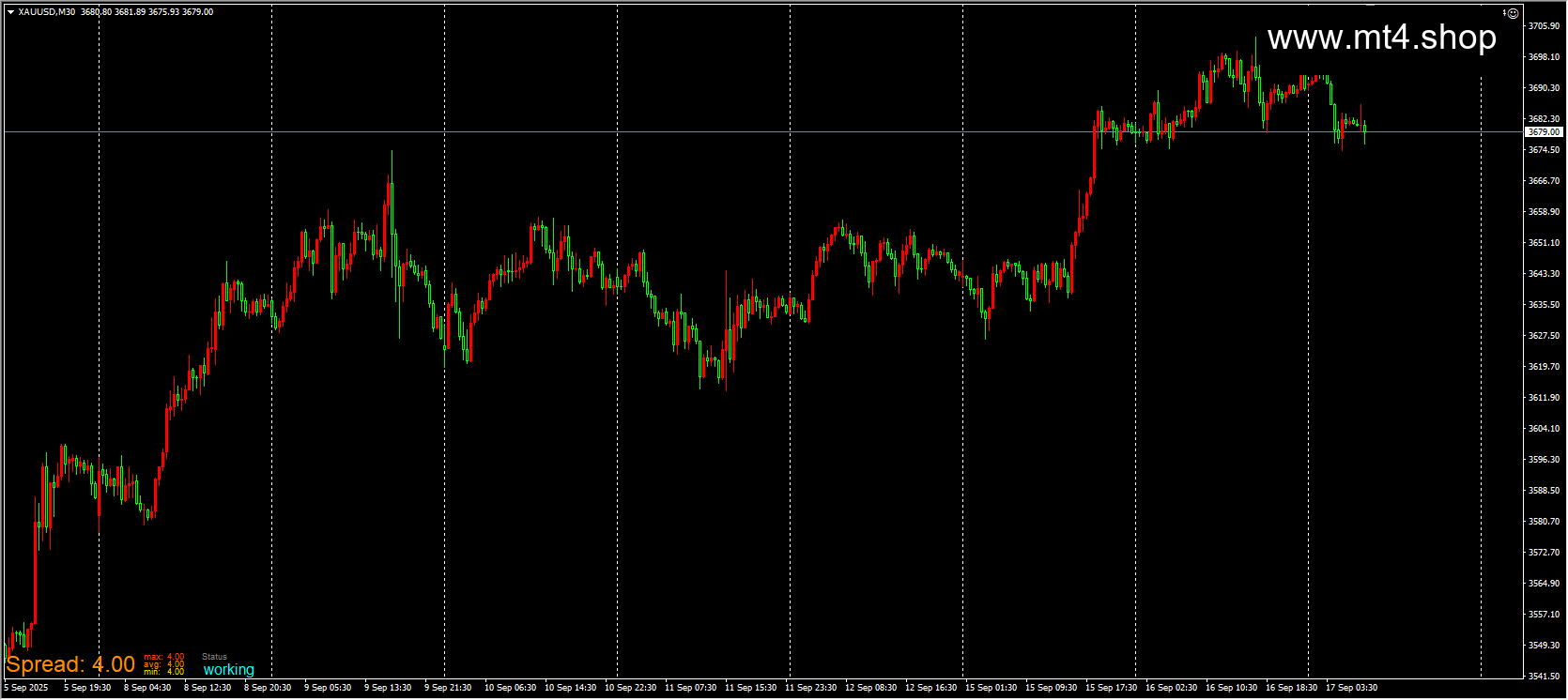
Task: Click the 16 Sep 18:30 time label
Action: point(1291,688)
